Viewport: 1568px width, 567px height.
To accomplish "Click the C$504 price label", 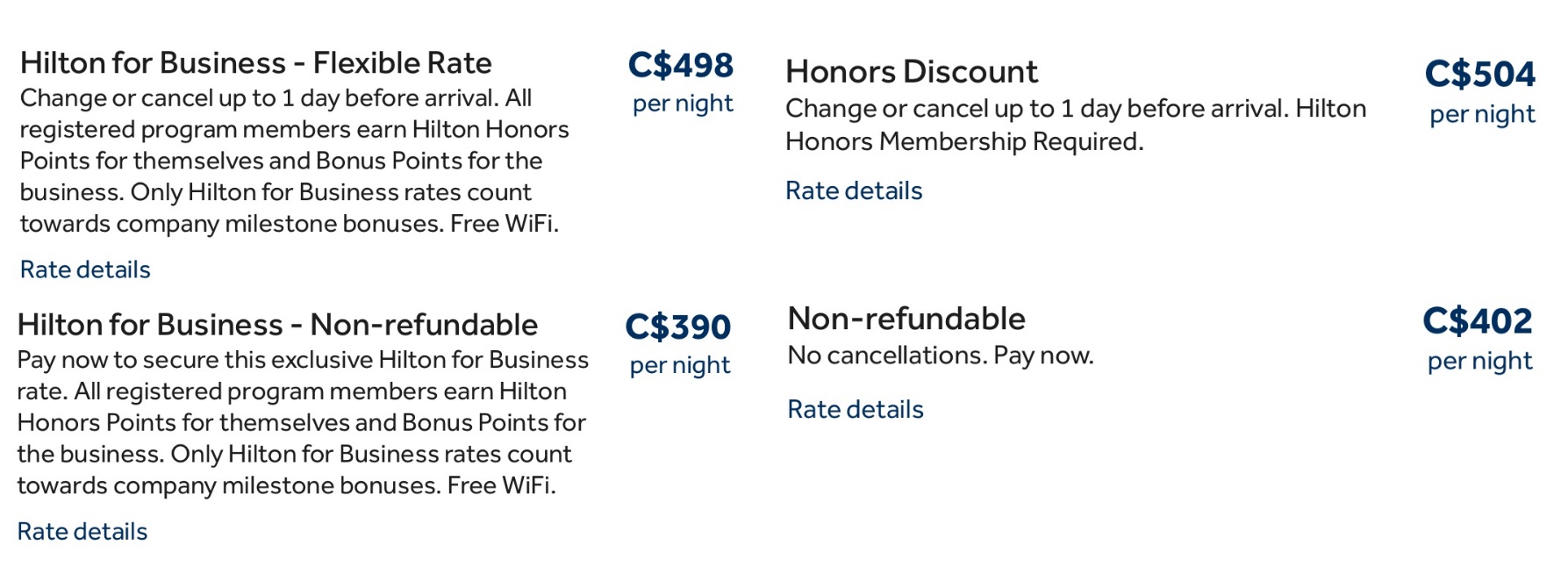I will (x=1479, y=75).
